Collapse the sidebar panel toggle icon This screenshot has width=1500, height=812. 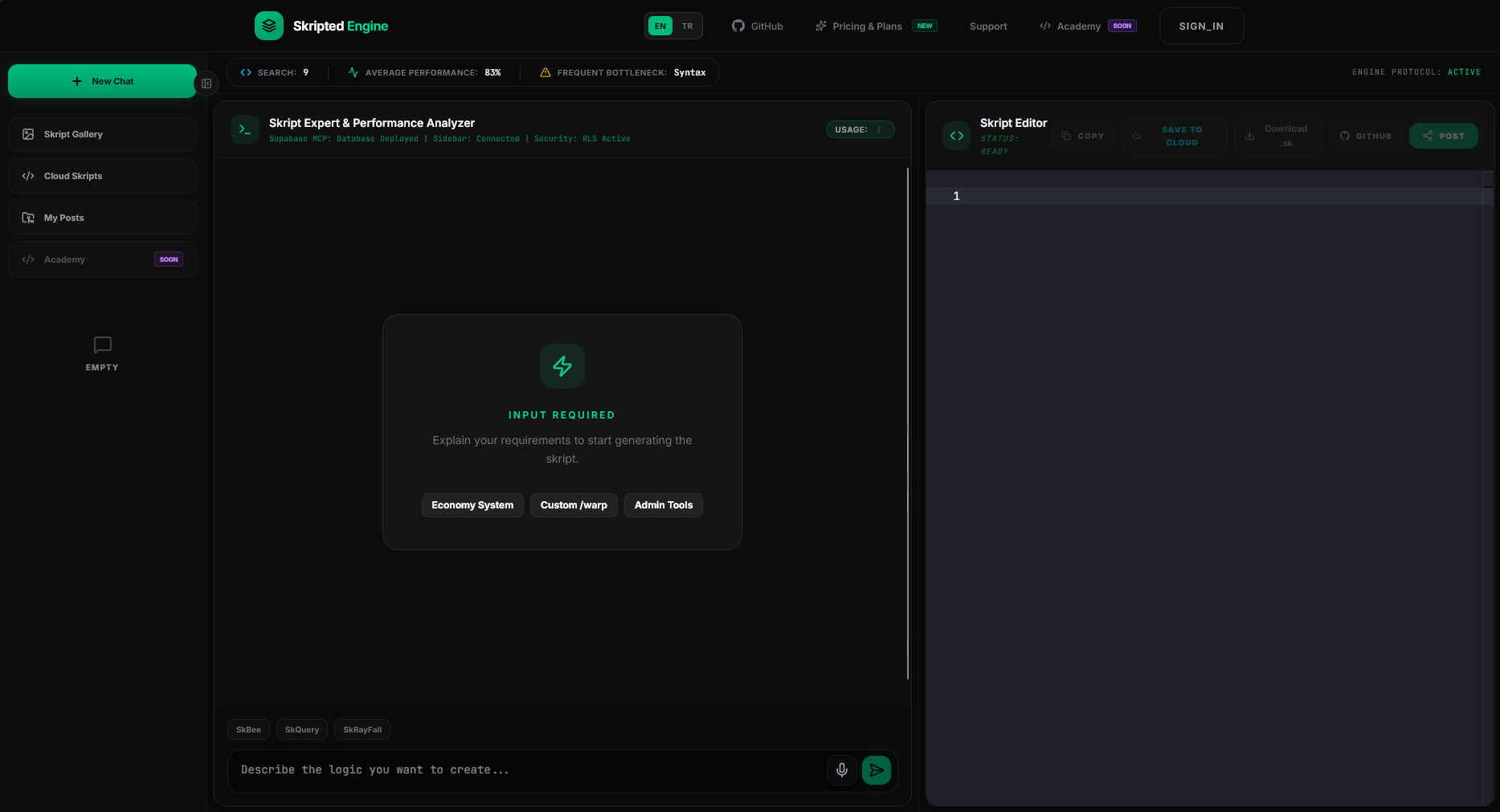point(206,84)
